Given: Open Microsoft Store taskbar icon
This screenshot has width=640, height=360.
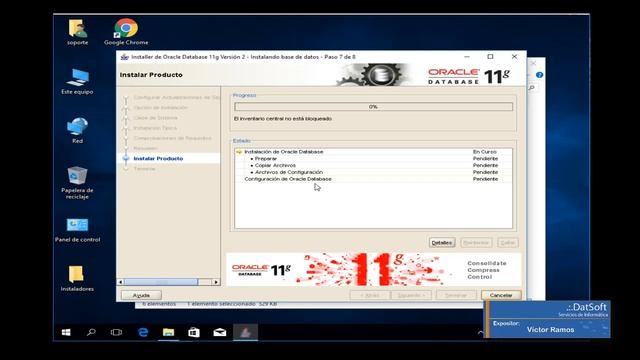Looking at the screenshot, I should (x=194, y=332).
